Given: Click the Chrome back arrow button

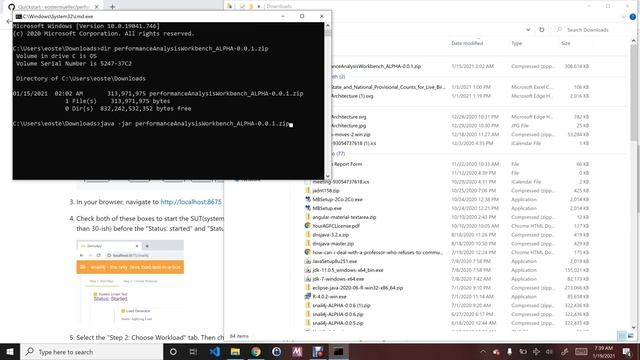Looking at the screenshot, I should coord(9,21).
